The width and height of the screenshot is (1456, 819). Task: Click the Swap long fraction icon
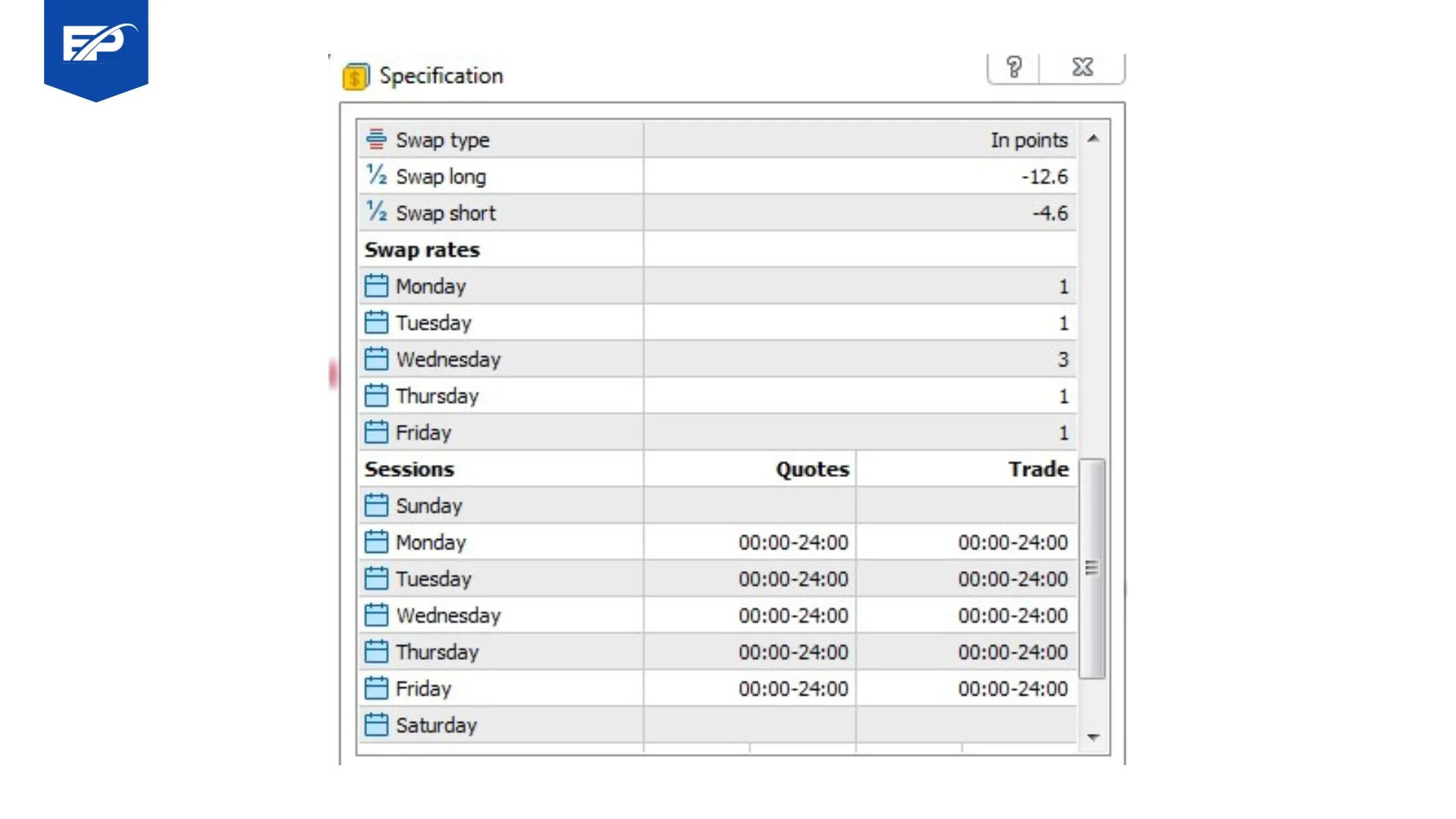376,175
